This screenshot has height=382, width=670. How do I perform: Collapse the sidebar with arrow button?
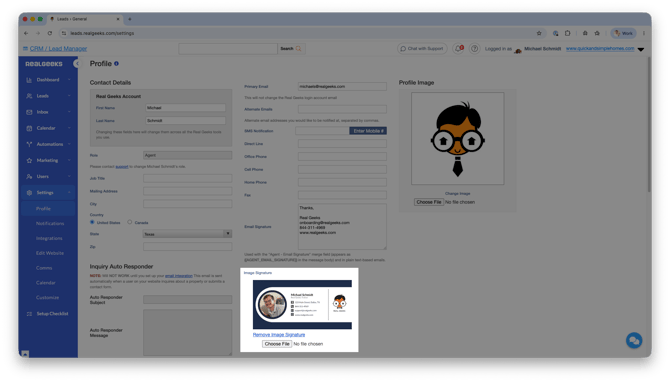pos(76,64)
